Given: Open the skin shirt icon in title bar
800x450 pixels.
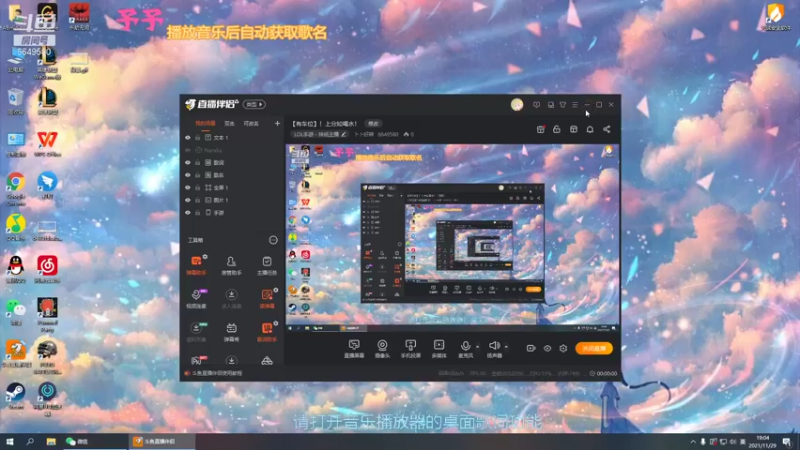Looking at the screenshot, I should pos(563,105).
